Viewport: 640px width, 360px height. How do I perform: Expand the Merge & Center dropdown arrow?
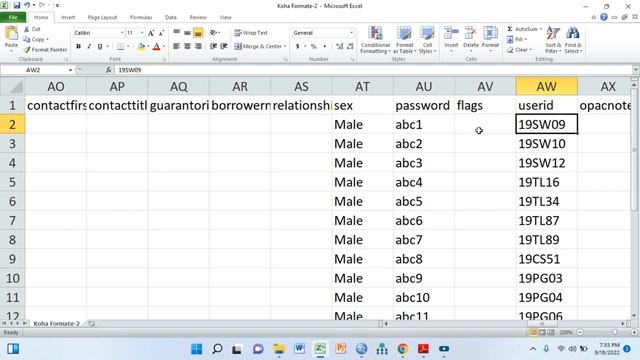click(x=285, y=47)
